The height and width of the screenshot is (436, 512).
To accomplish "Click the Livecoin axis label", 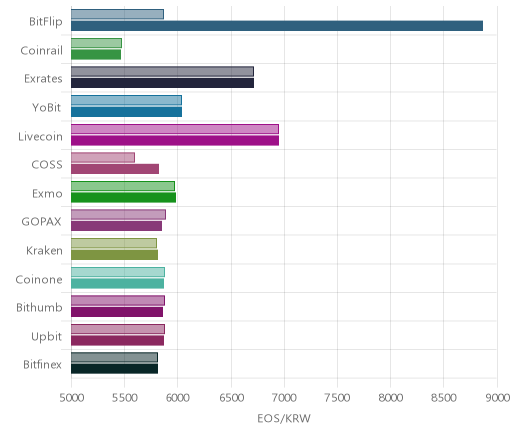I will click(40, 137).
